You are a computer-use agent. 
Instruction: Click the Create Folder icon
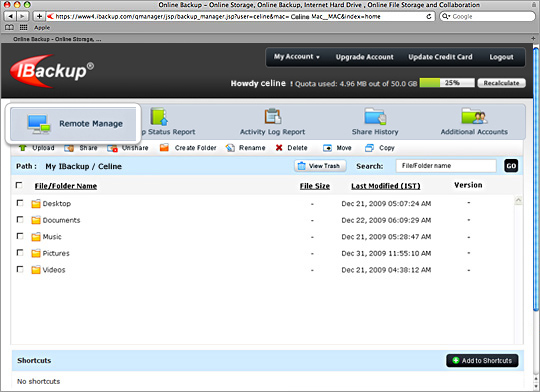[164, 148]
